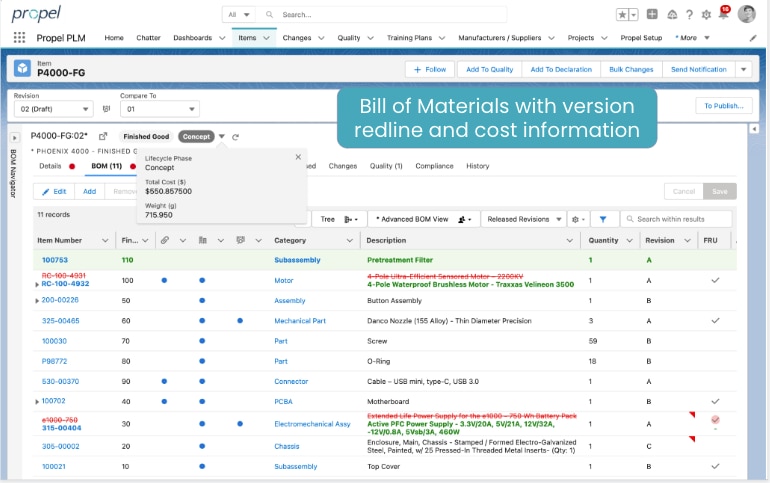Toggle the FRU checkmark for Top Cover row
Viewport: 770px width, 483px height.
click(715, 467)
